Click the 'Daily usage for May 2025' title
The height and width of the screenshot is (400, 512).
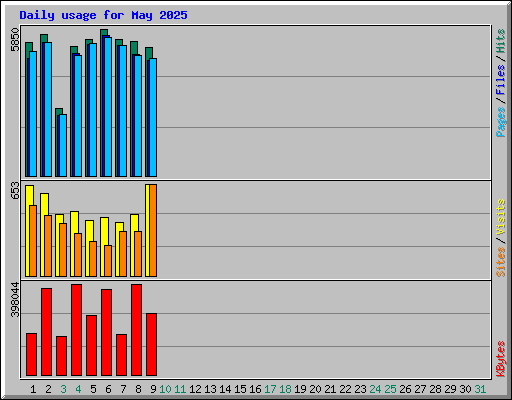(x=103, y=15)
